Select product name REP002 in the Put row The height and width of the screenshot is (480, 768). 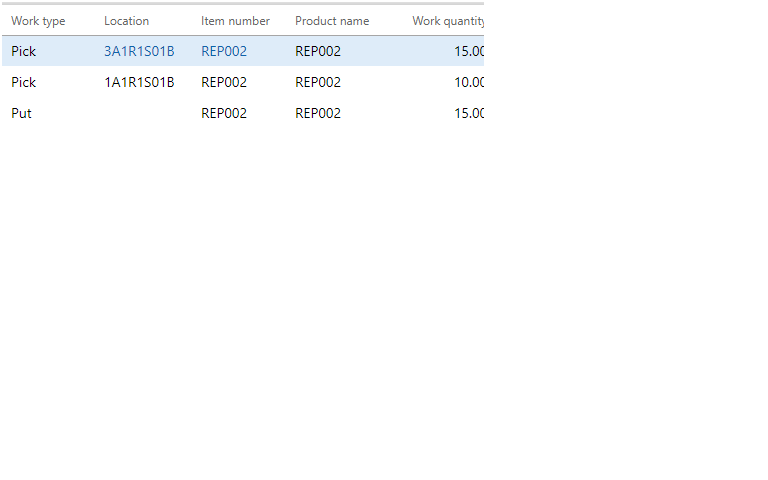(318, 113)
